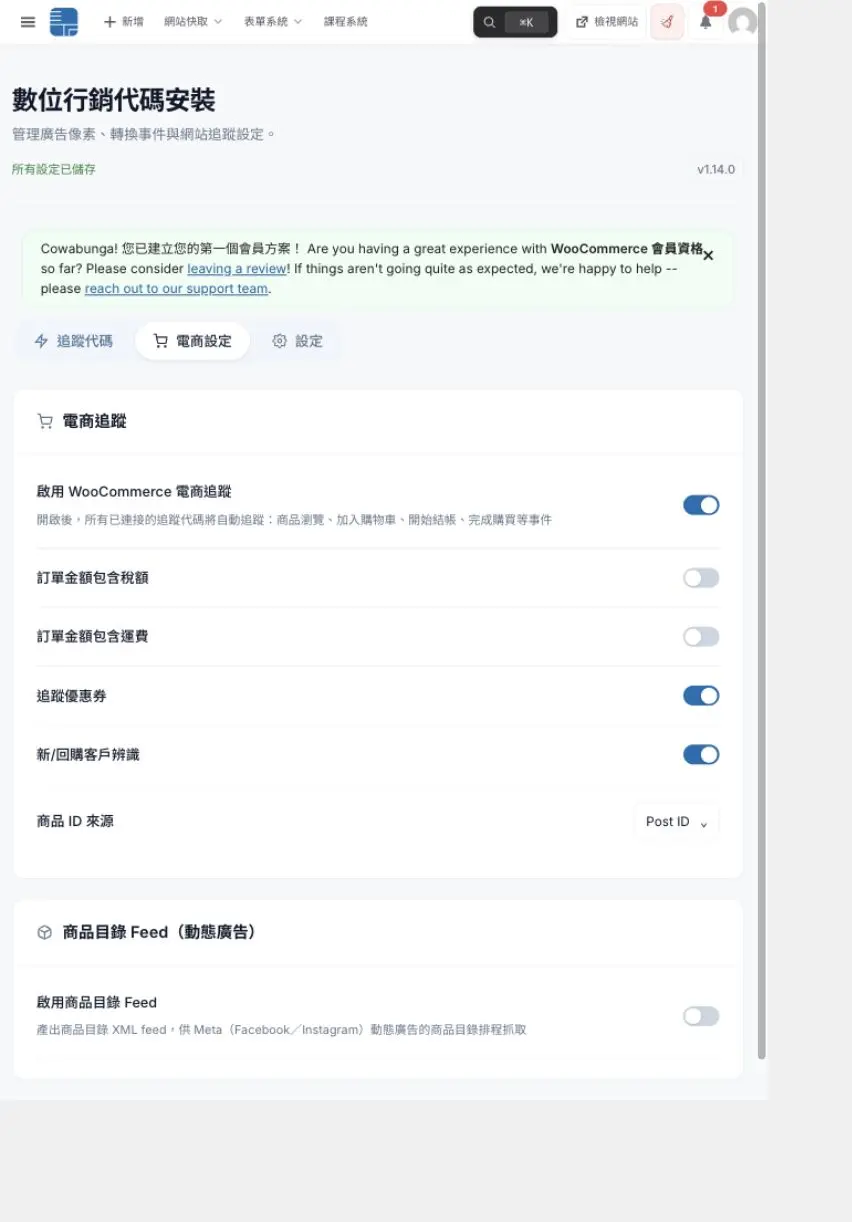This screenshot has width=852, height=1222.
Task: Open the user avatar profile
Action: (x=742, y=22)
